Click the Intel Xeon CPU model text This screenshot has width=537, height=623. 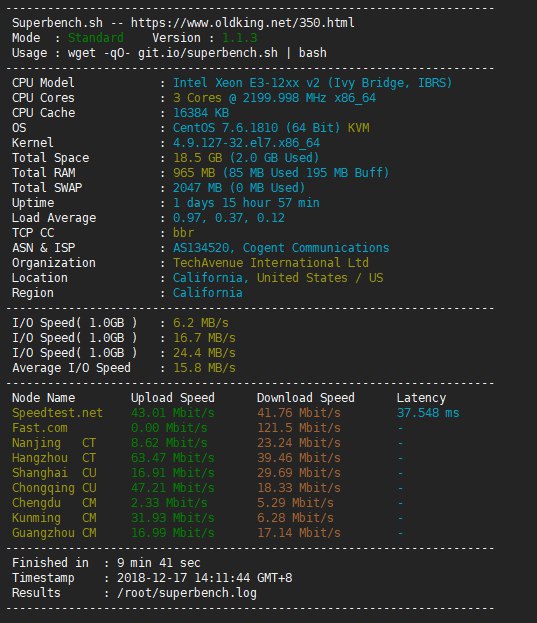click(312, 83)
